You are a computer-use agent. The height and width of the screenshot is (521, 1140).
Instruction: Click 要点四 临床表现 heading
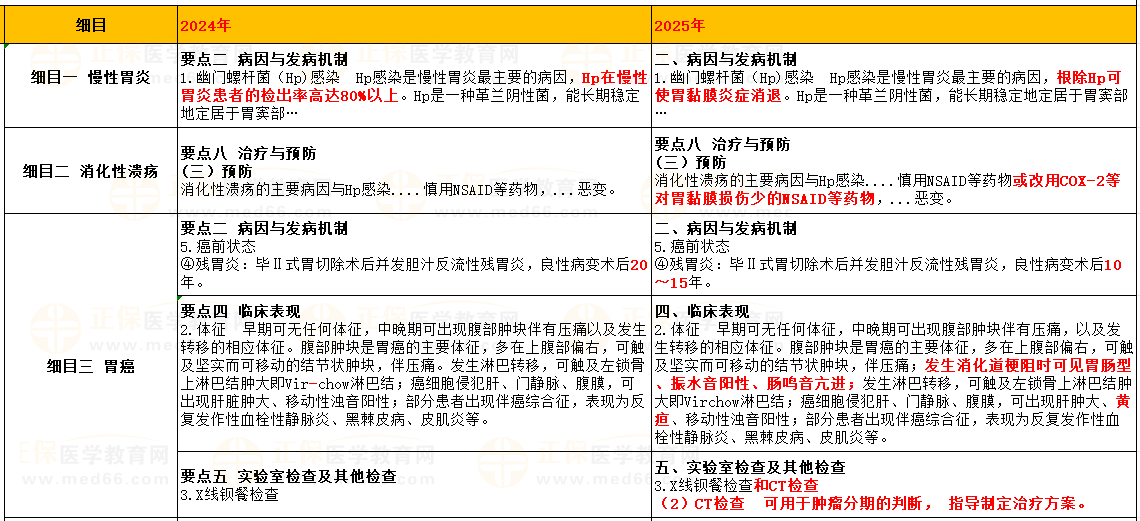240,311
